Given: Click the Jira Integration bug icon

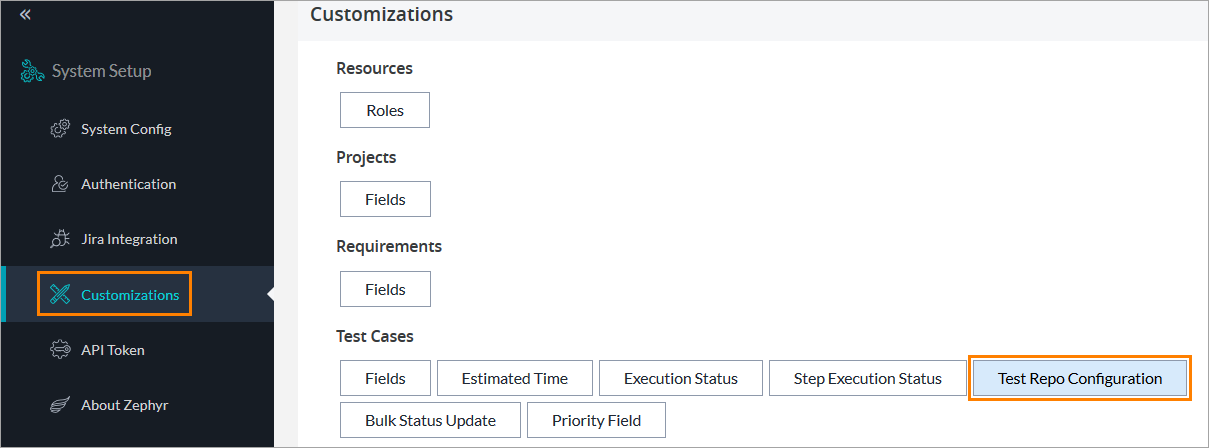Looking at the screenshot, I should tap(60, 239).
